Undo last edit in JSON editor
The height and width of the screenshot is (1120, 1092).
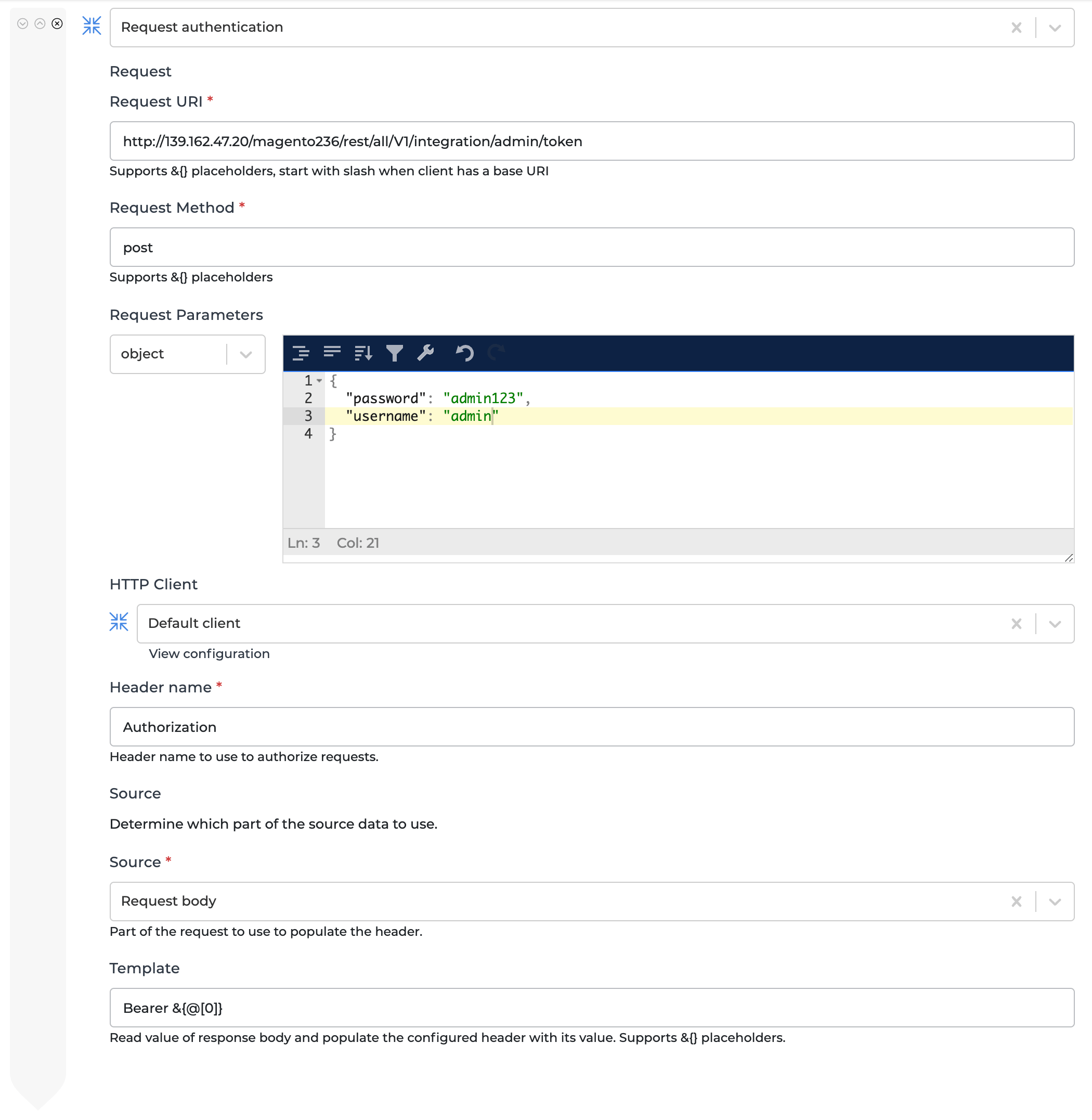pos(464,353)
